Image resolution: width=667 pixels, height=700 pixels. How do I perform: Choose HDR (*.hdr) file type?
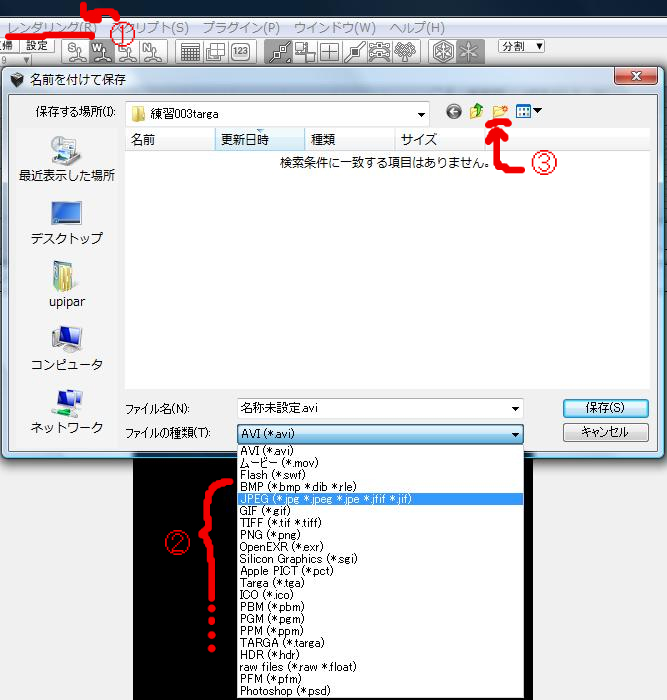click(x=380, y=655)
